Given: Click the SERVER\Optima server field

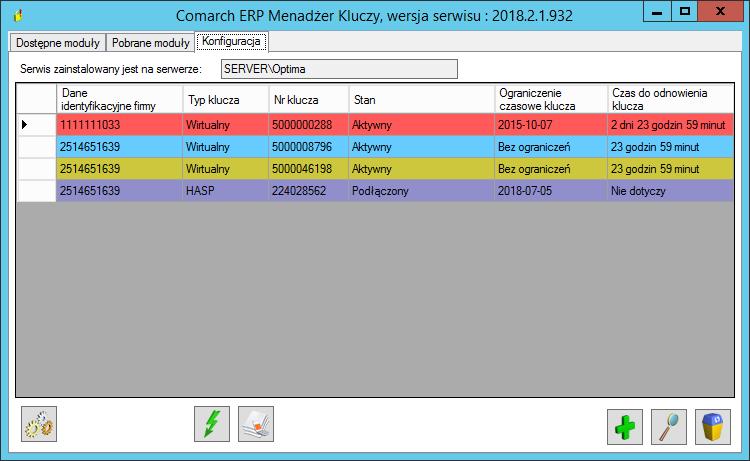Looking at the screenshot, I should point(339,69).
